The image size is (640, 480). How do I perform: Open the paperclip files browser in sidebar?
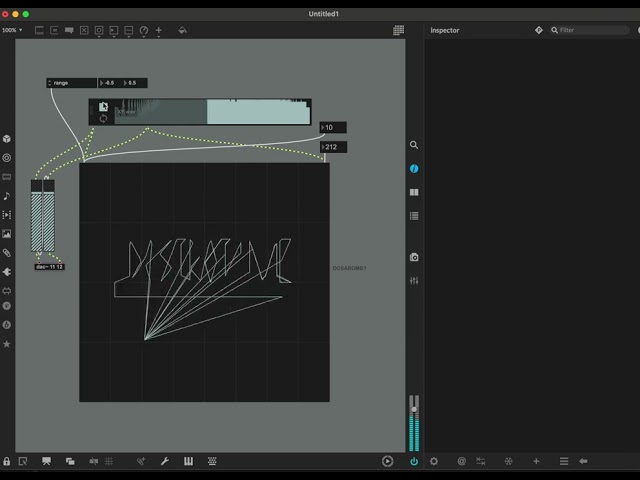(7, 253)
